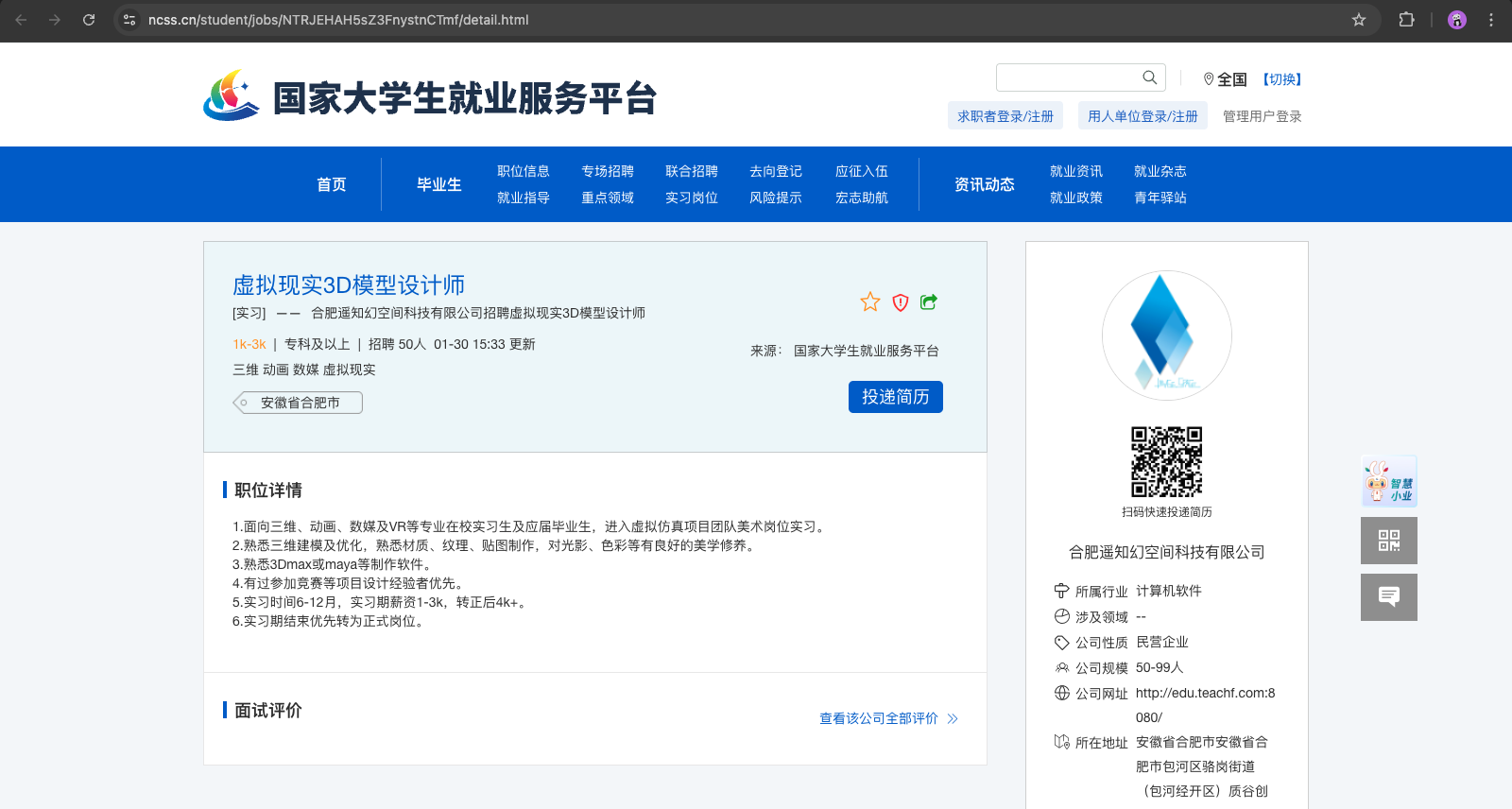Click 求职者登录/注册 button
This screenshot has width=1512, height=809.
(x=1005, y=116)
